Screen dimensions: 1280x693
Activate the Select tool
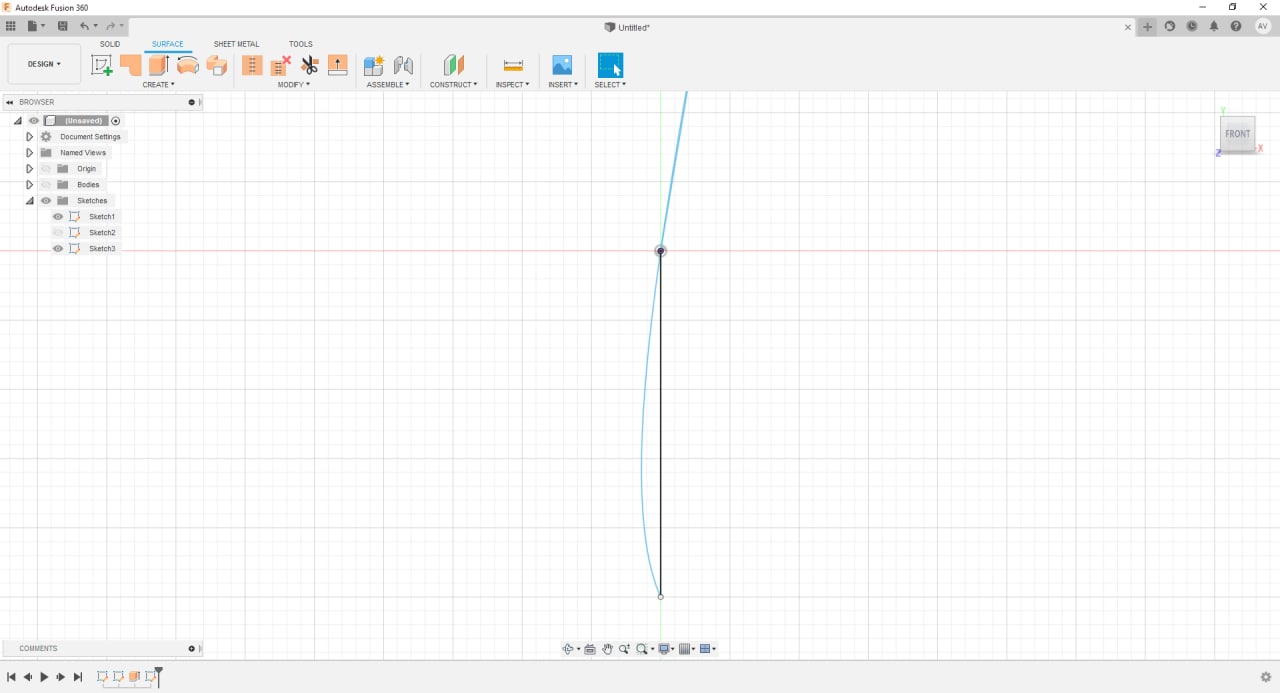click(610, 65)
